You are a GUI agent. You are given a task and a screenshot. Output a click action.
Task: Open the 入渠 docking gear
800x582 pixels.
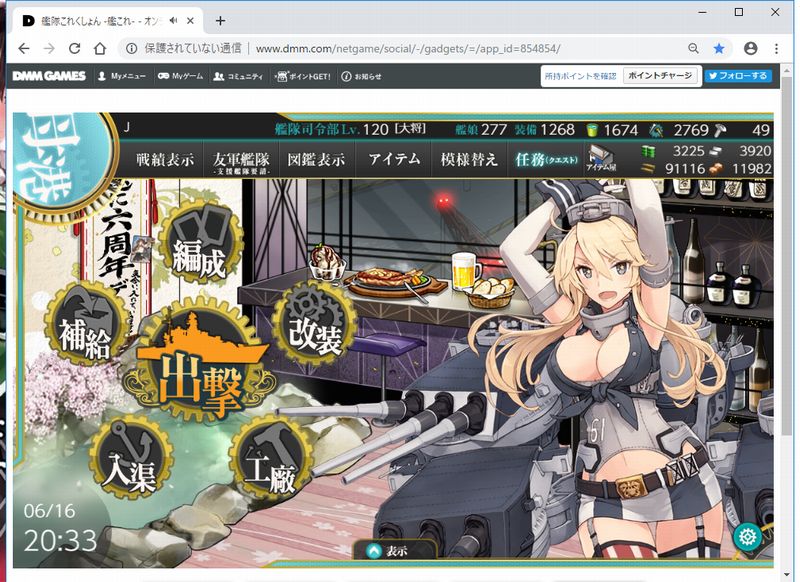tap(130, 458)
